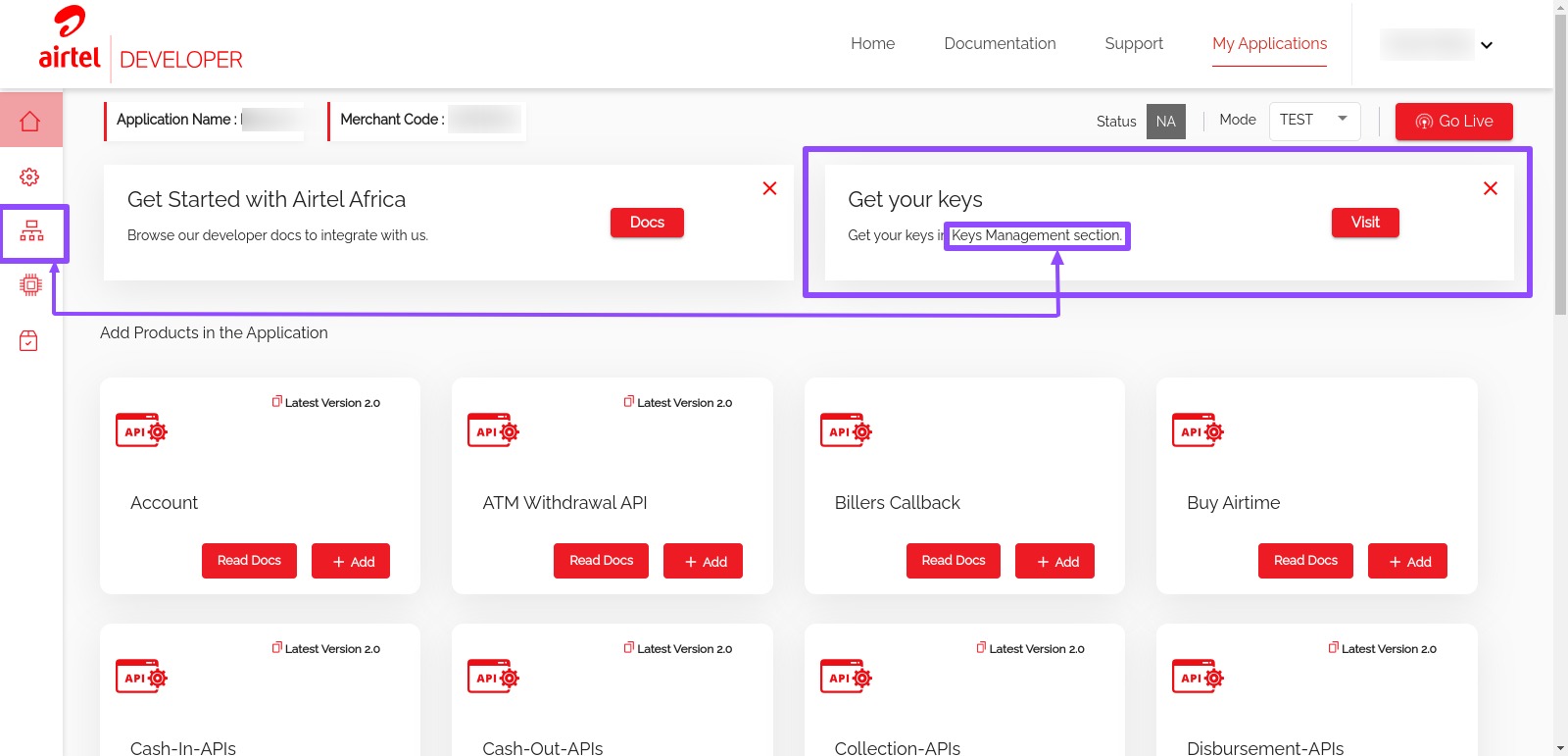
Task: Click the Cash-In-APIs version copy icon
Action: (x=277, y=647)
